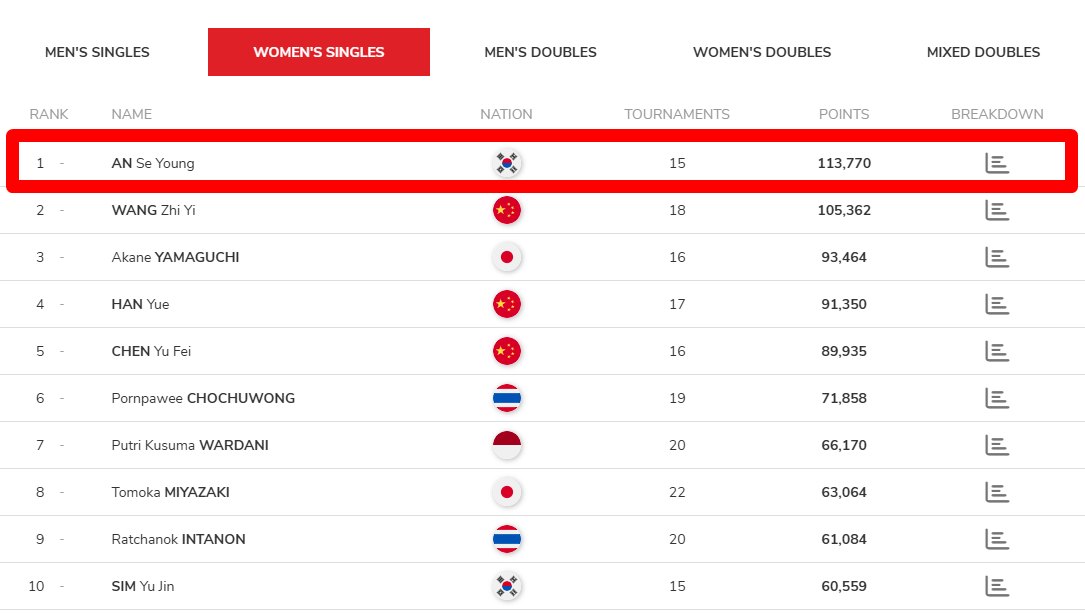Screen dimensions: 1085x614
Task: Open Sim Yu Jin's breakdown chart icon
Action: [997, 586]
